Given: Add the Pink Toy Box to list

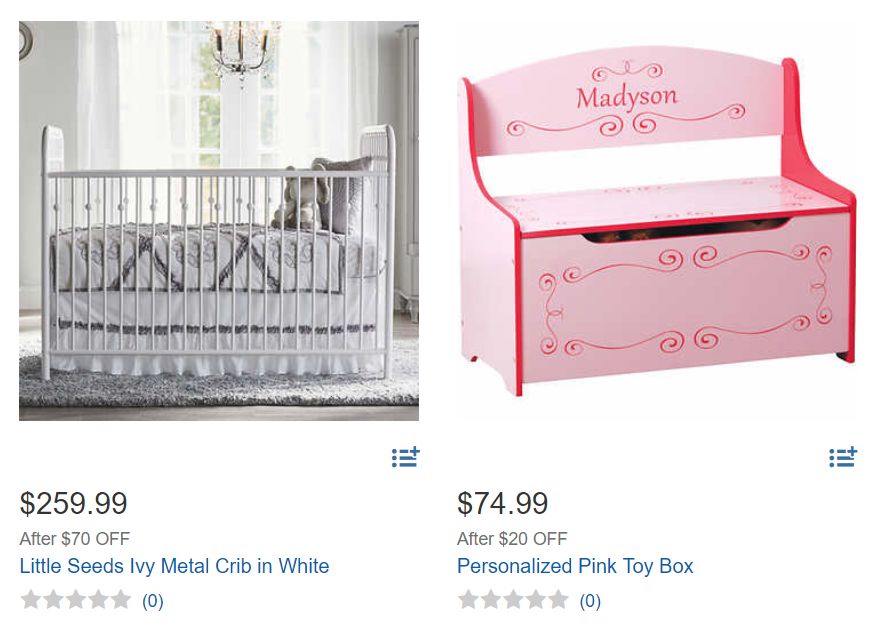Looking at the screenshot, I should [x=843, y=458].
